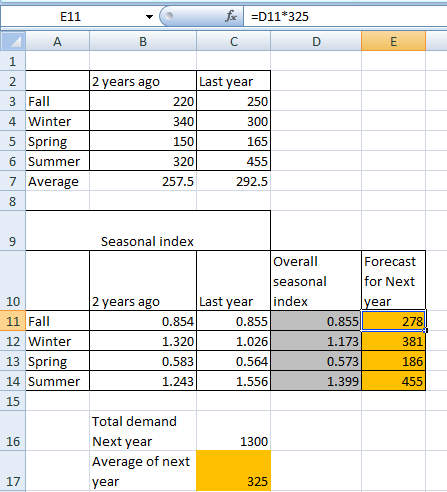
Task: Click cell with value 1.243
Action: click(143, 381)
